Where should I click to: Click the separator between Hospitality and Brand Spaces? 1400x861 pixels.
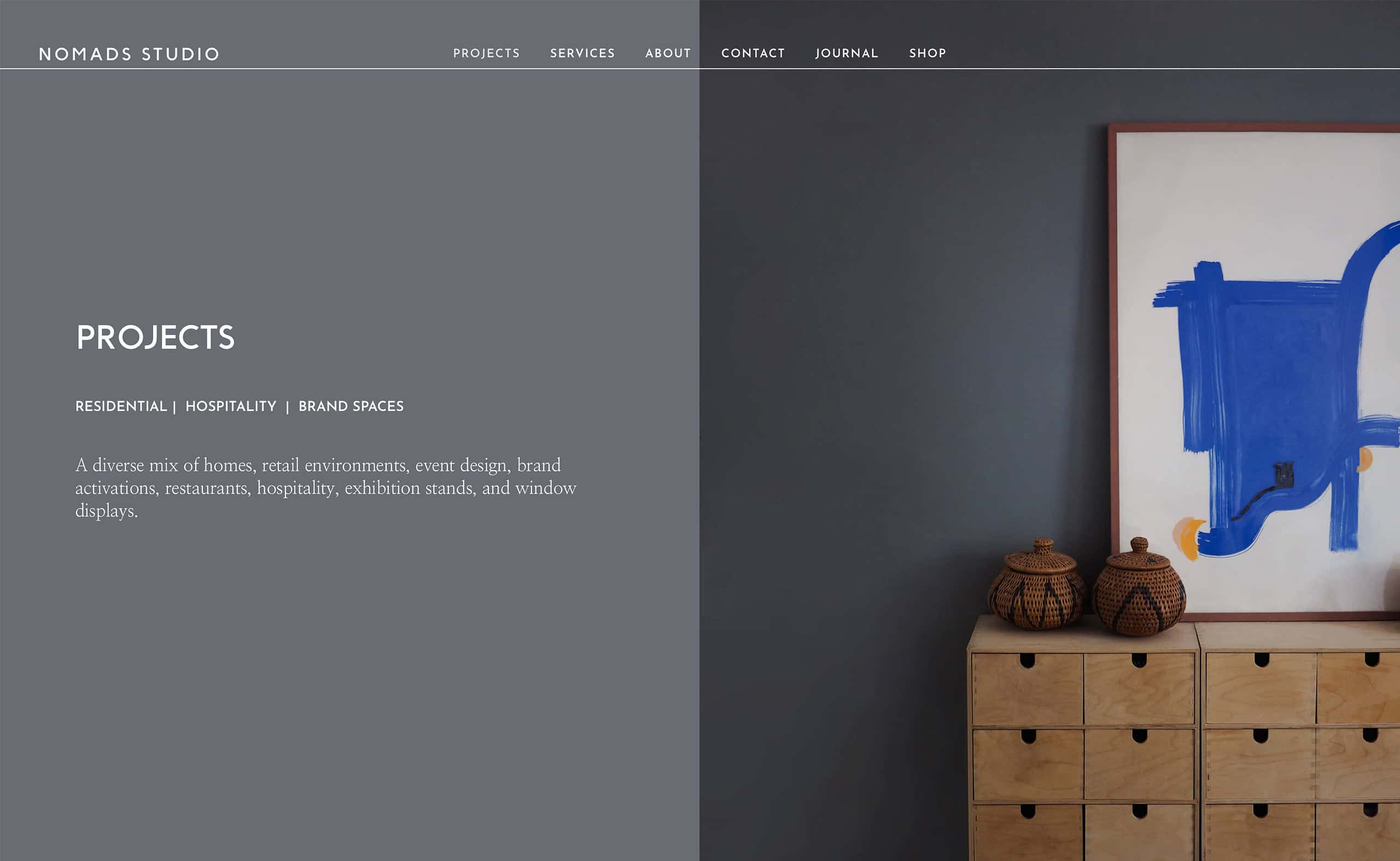tap(288, 407)
